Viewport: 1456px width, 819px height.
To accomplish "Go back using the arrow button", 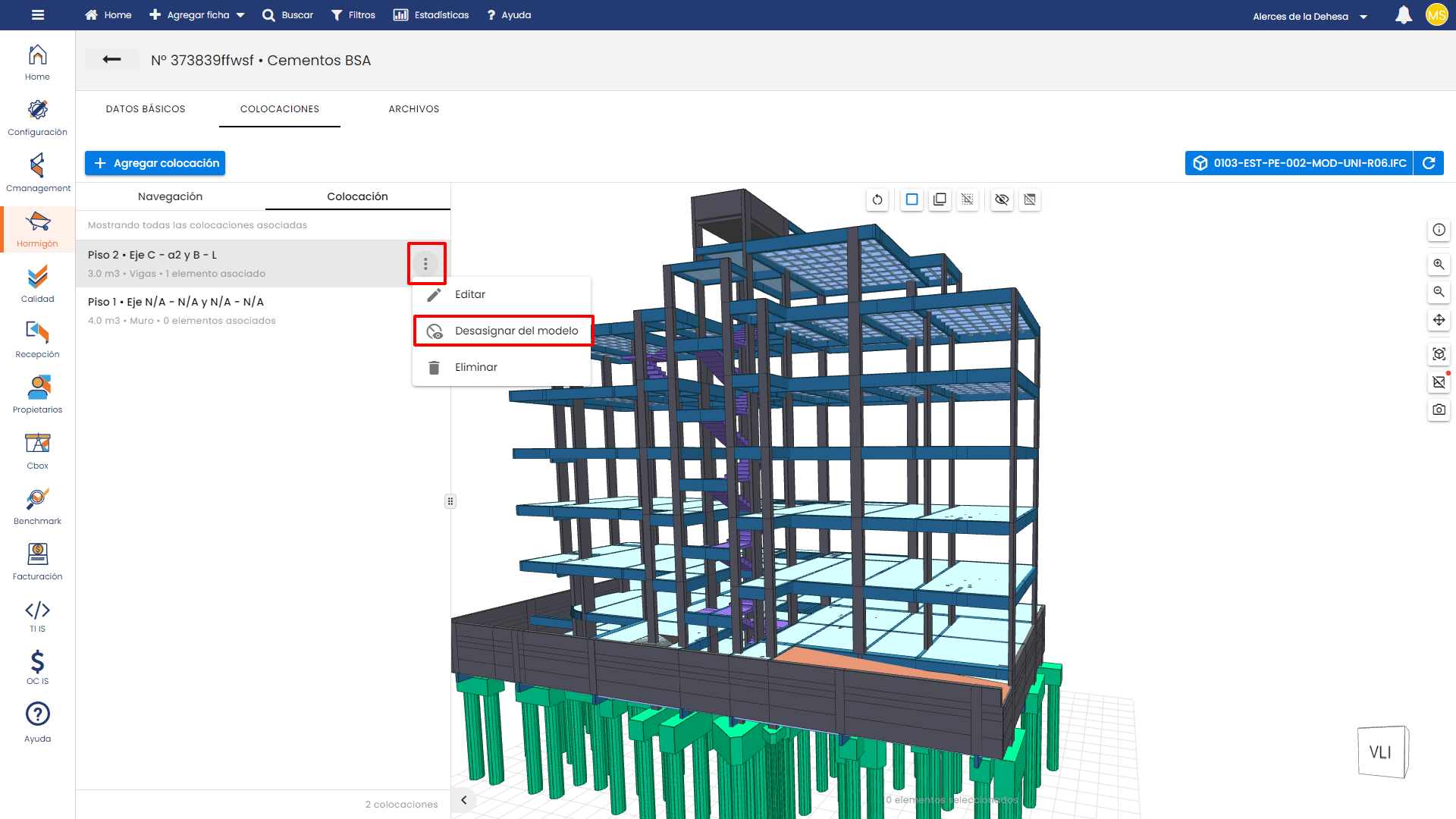I will coord(111,60).
